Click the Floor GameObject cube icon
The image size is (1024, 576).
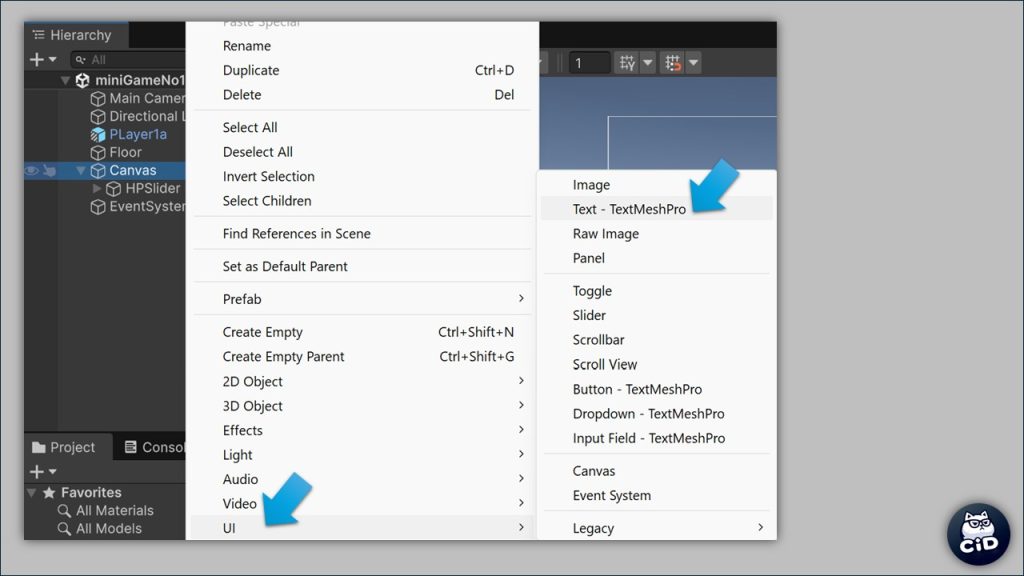click(x=98, y=153)
